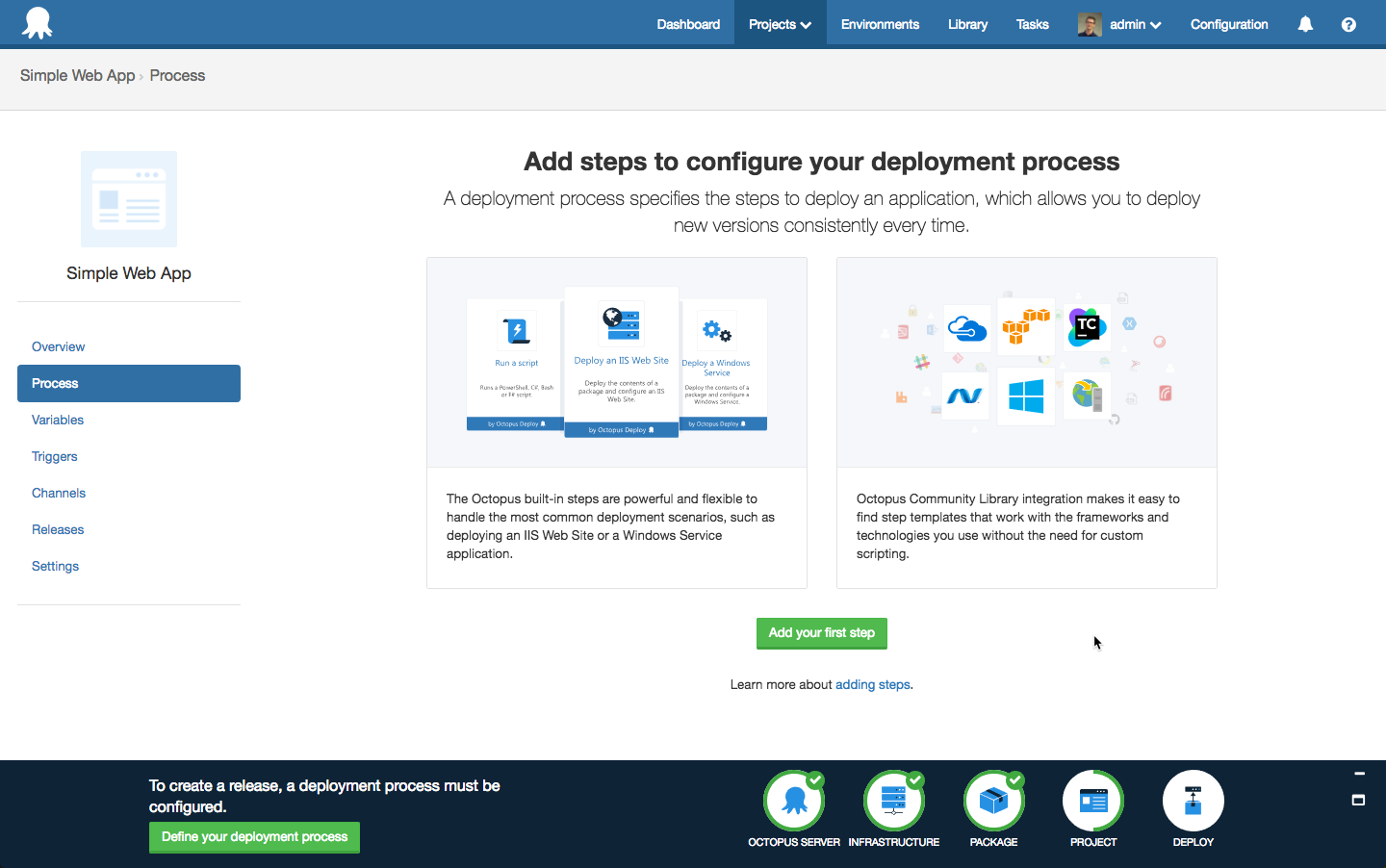Select the Project onboarding icon
Screen dimensions: 1386x868
(x=1093, y=801)
